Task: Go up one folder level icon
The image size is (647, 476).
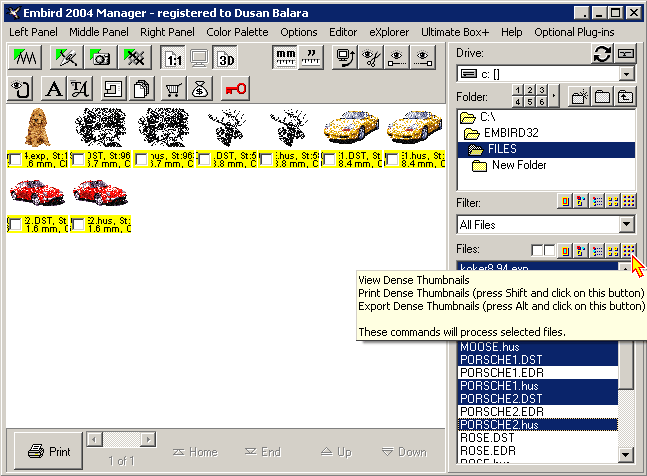Action: [x=626, y=97]
